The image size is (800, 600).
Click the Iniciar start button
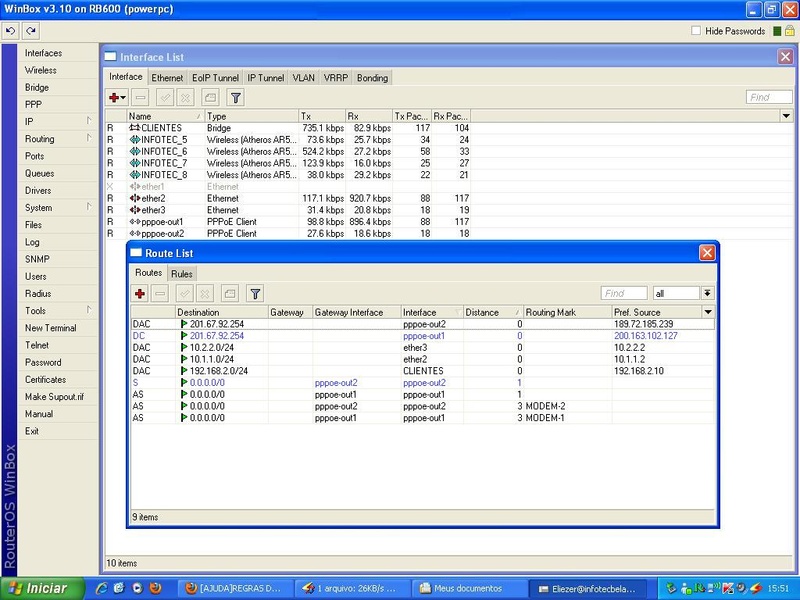tap(42, 588)
